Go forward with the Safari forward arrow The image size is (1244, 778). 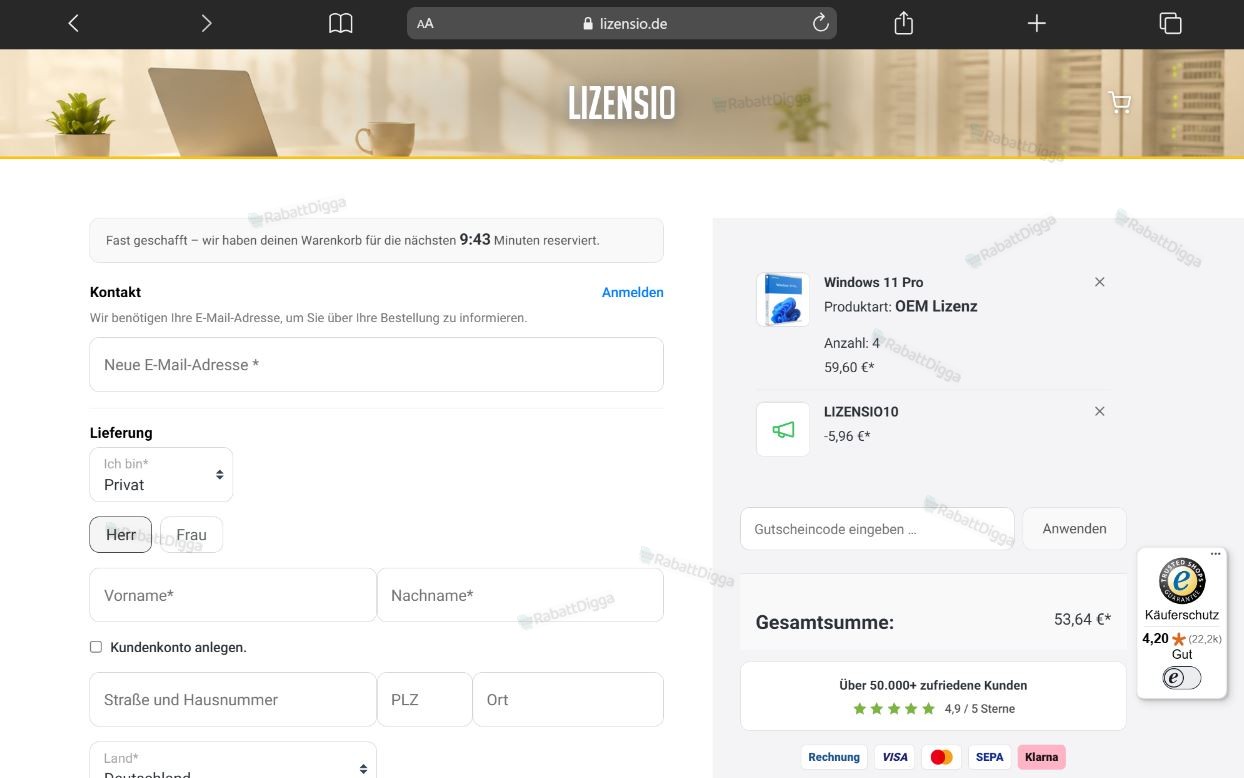coord(206,23)
